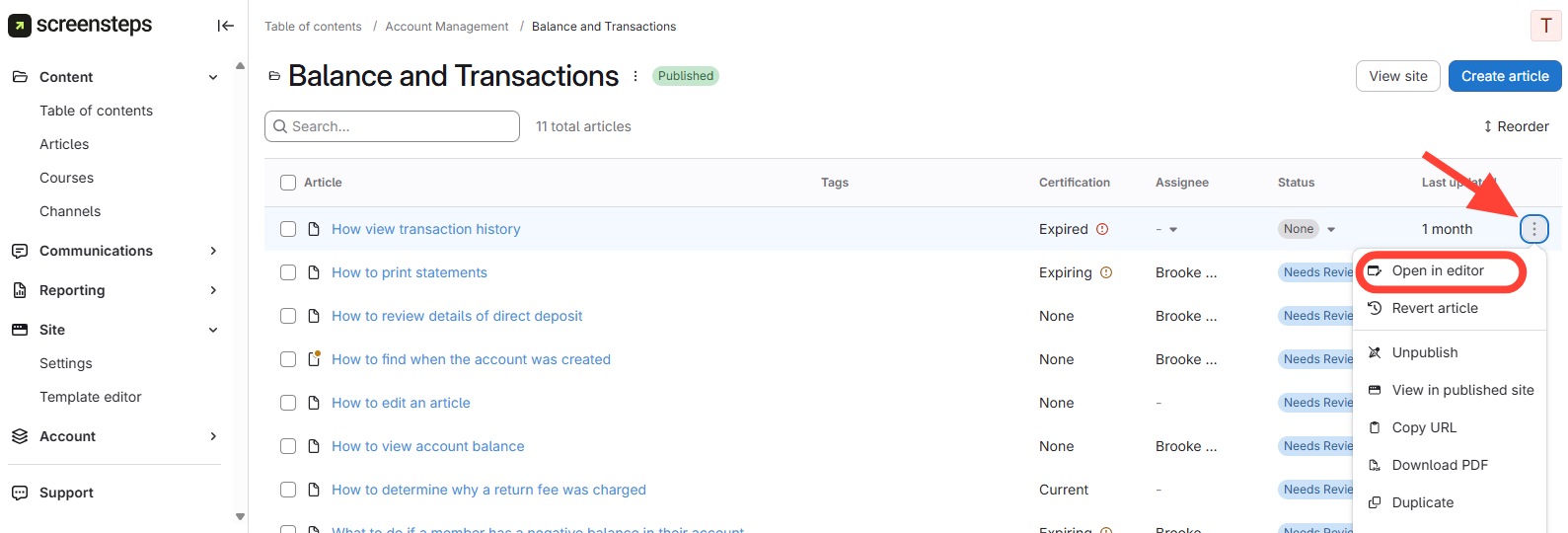Open the How to view account balance link

point(427,446)
